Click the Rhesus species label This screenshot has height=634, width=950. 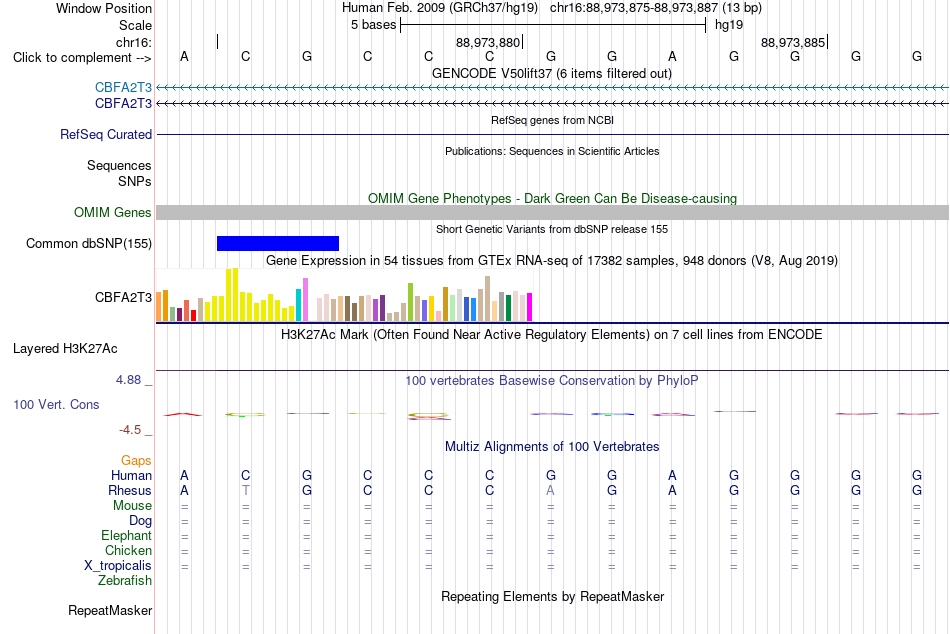[x=130, y=490]
